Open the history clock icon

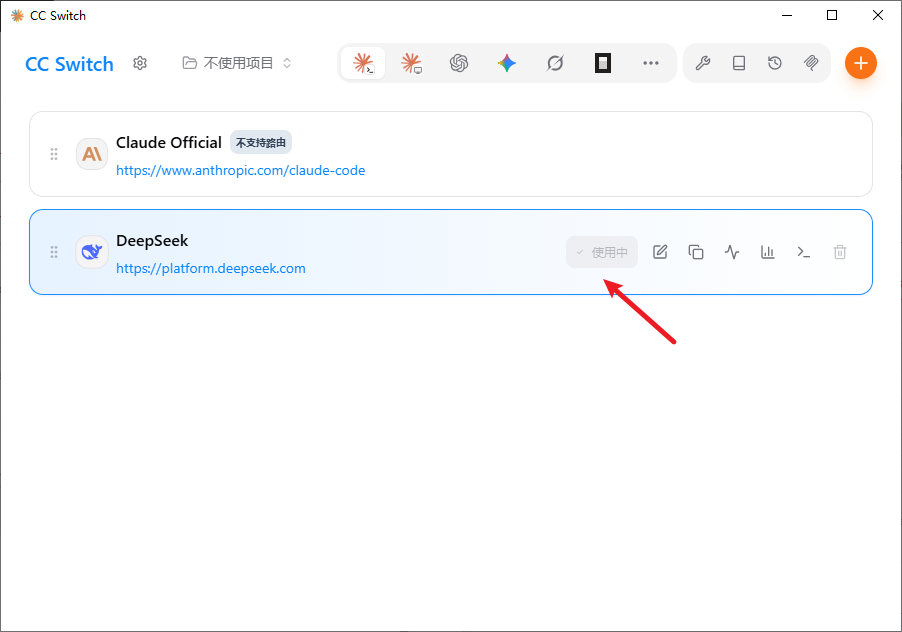point(775,63)
